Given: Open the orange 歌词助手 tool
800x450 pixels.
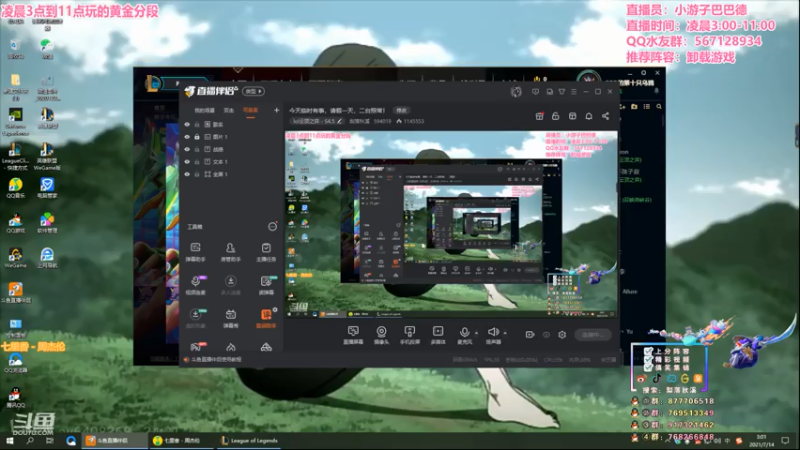Looking at the screenshot, I should (266, 318).
